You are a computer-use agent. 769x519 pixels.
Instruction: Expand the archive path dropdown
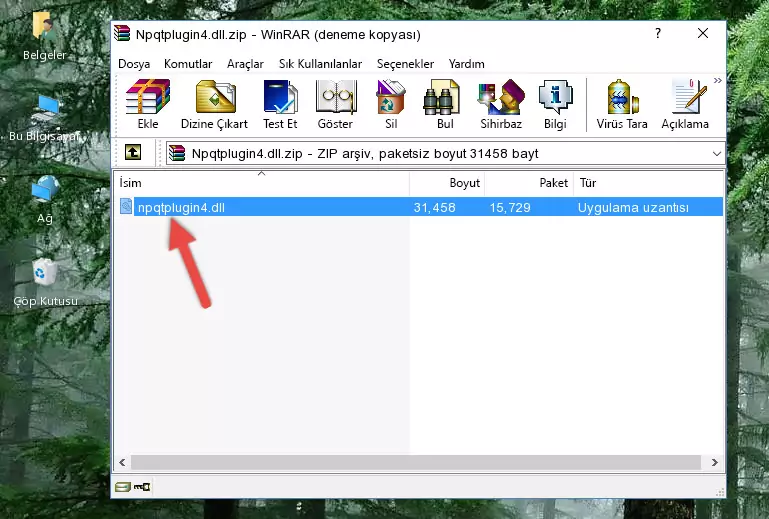(717, 154)
